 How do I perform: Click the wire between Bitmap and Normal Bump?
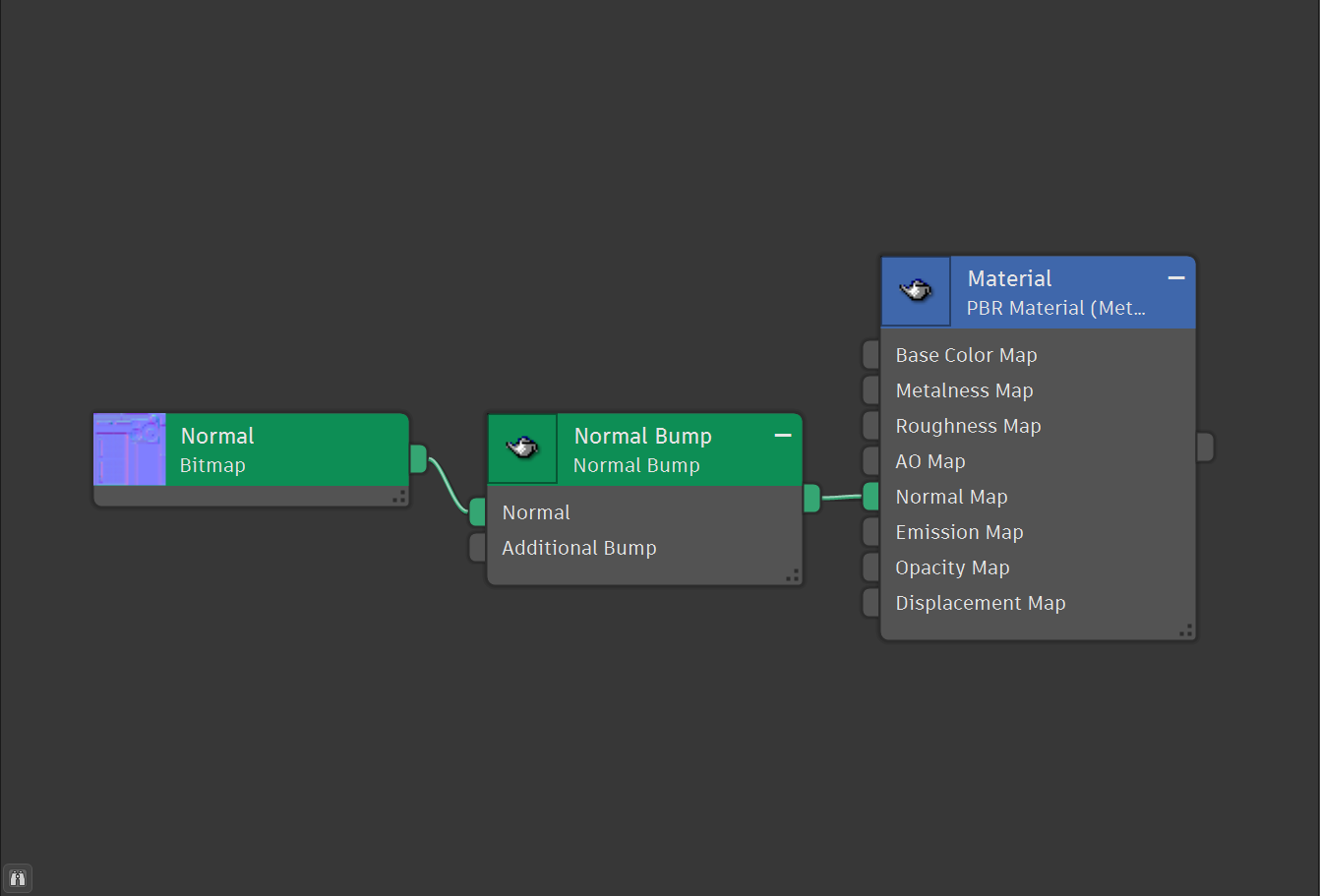click(449, 486)
